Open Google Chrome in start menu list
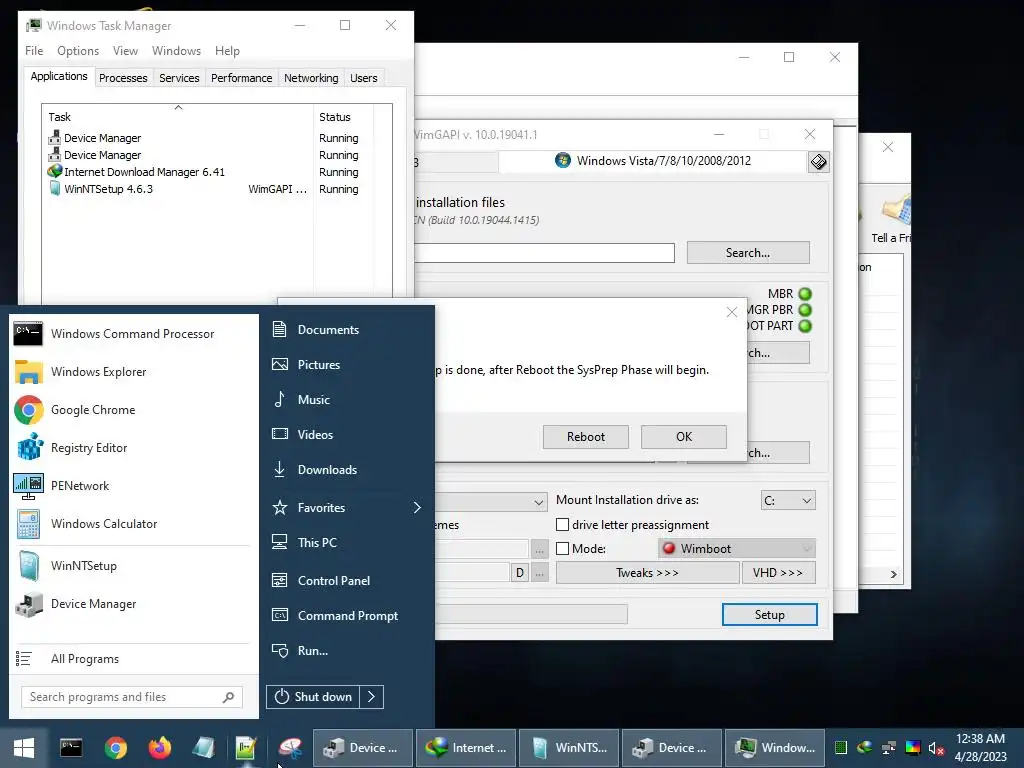Screen dimensions: 1024x768 133,409
